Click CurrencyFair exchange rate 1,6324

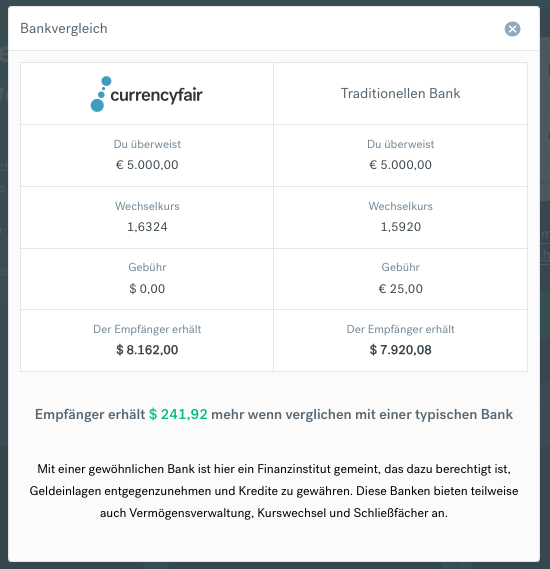(147, 227)
